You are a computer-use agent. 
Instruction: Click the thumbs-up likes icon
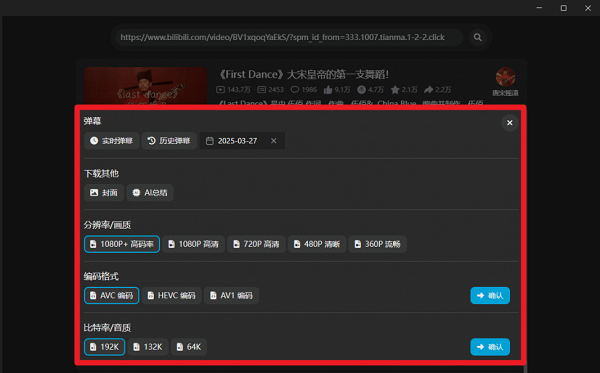click(x=328, y=90)
